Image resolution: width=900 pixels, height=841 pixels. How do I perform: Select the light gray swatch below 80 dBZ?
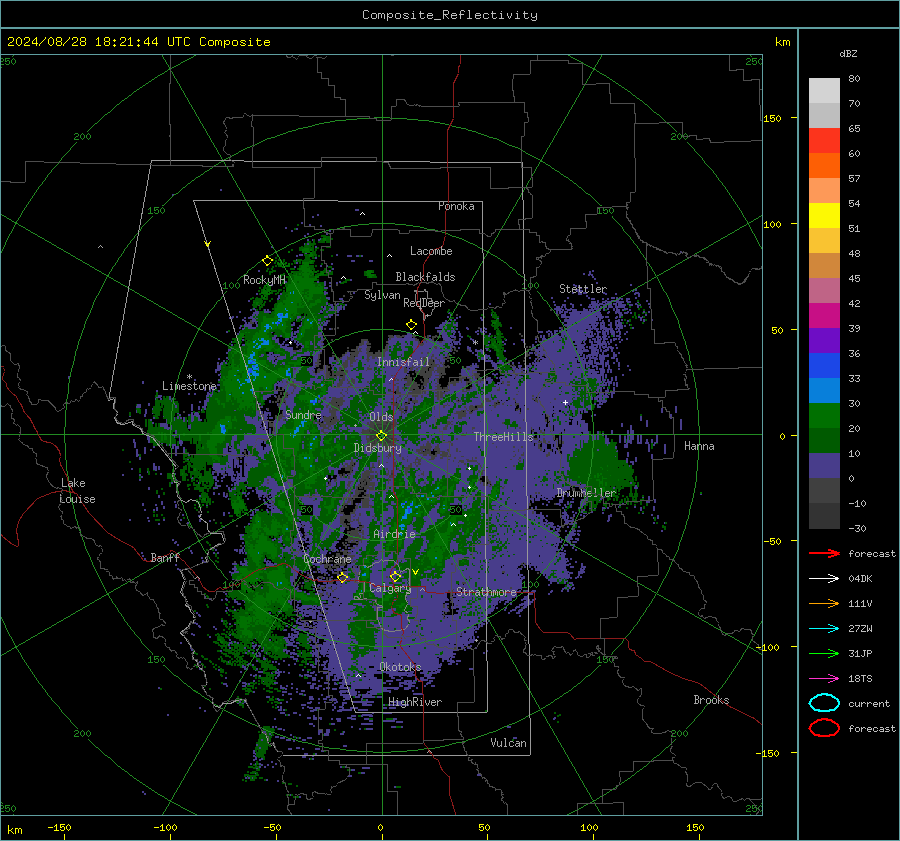coord(824,90)
